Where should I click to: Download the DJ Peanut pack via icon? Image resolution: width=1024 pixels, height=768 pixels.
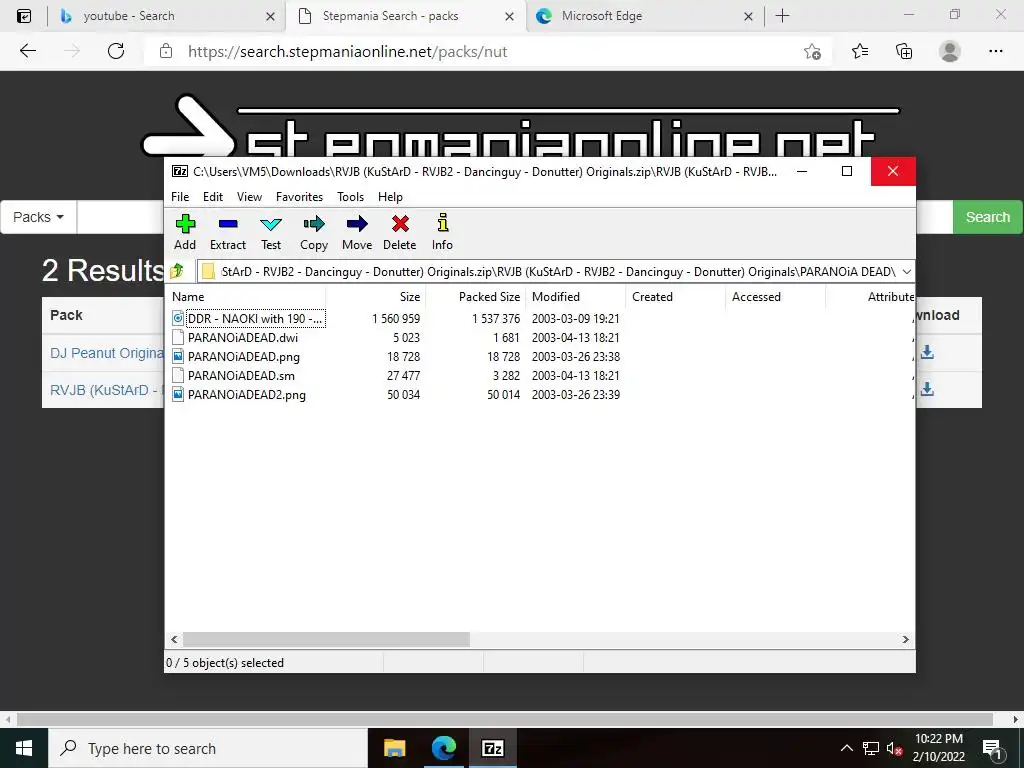[927, 353]
